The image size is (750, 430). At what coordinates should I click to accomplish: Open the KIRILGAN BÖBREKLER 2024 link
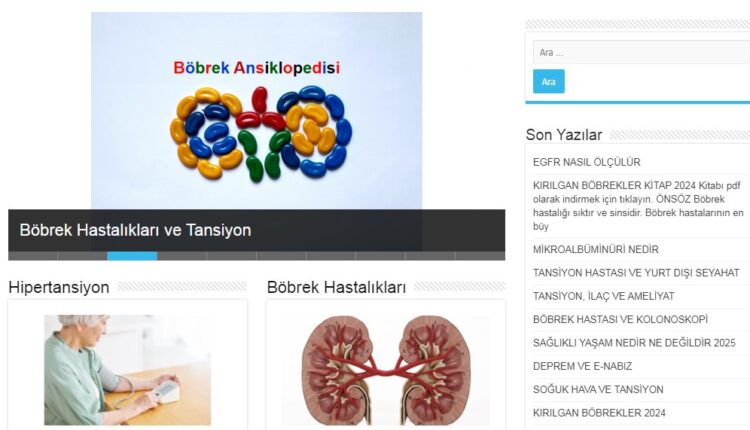[x=599, y=413]
